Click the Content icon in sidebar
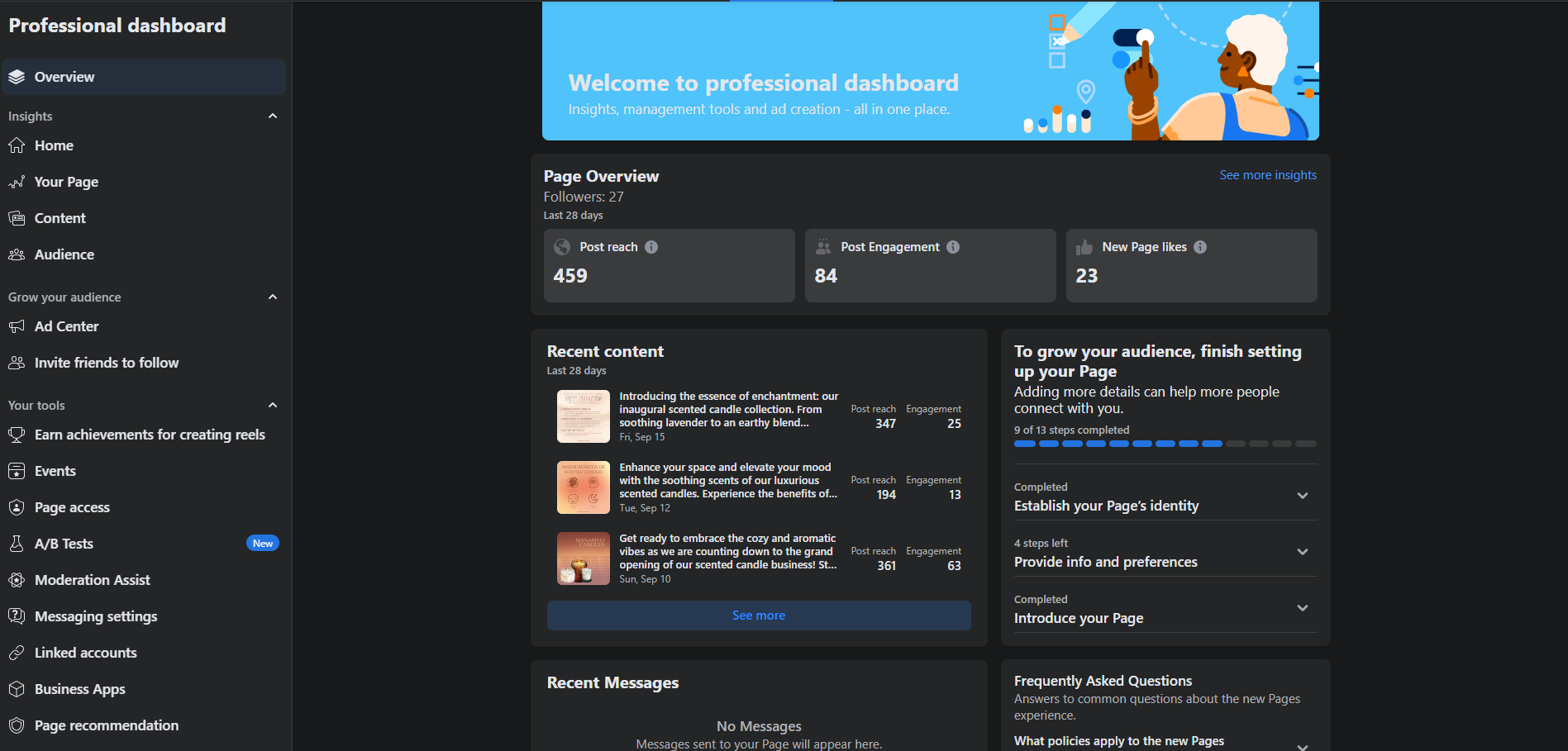Image resolution: width=1568 pixels, height=751 pixels. click(17, 218)
